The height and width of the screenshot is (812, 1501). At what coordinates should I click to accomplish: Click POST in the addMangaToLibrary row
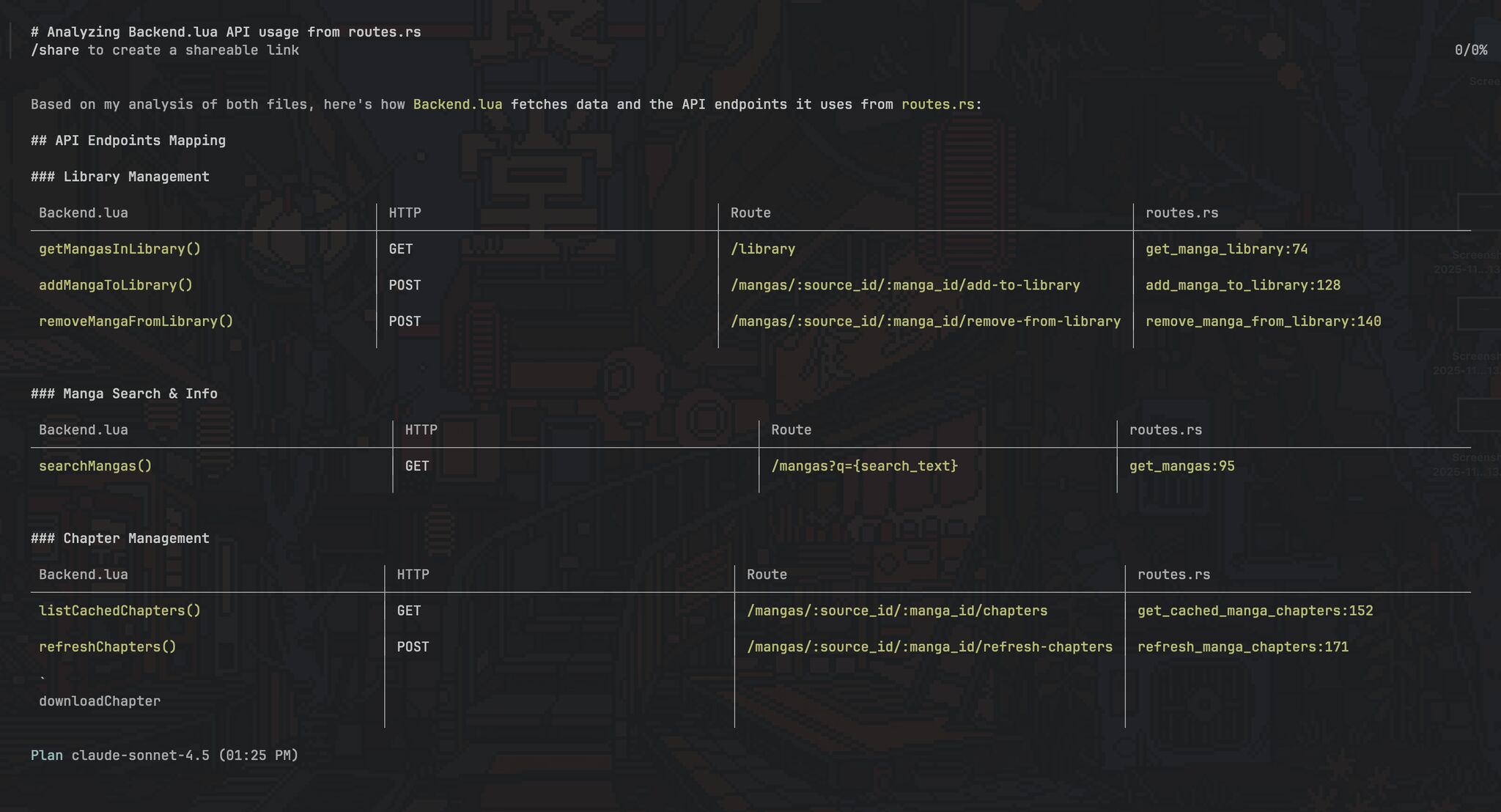[405, 285]
